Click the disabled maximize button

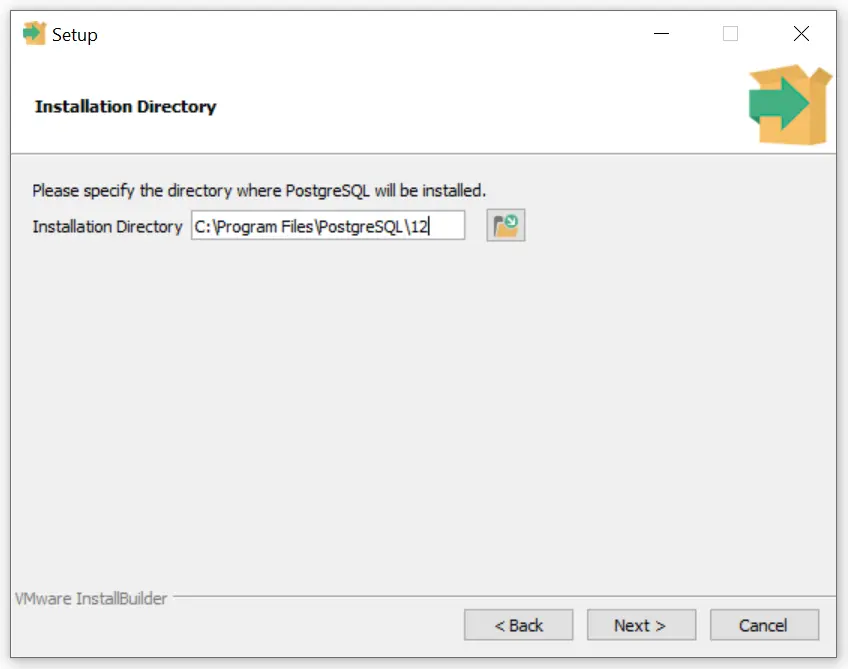(730, 34)
